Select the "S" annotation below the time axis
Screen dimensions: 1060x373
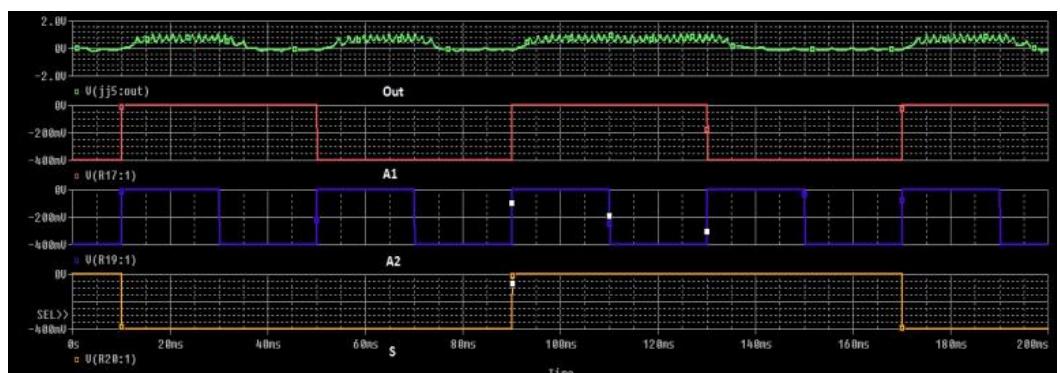point(393,351)
